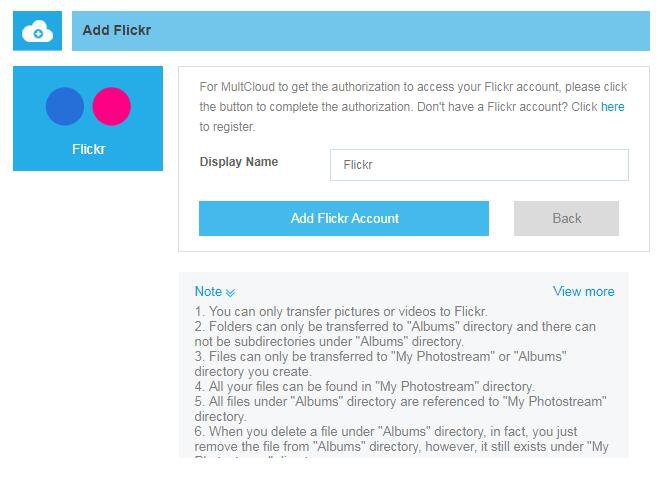
Task: Click note 4 about finding all your files
Action: (364, 386)
